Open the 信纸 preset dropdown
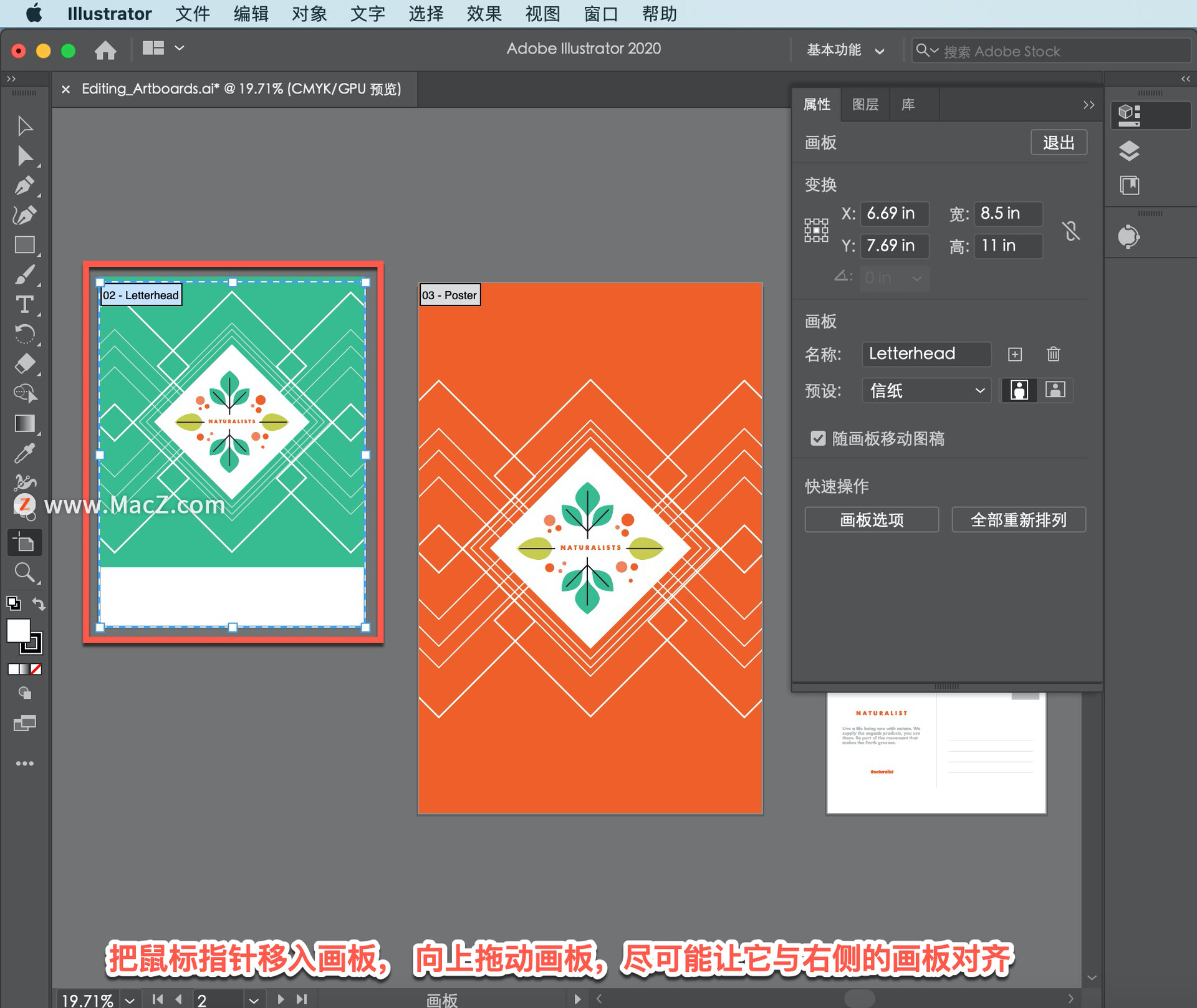This screenshot has width=1197, height=1008. pyautogui.click(x=926, y=391)
